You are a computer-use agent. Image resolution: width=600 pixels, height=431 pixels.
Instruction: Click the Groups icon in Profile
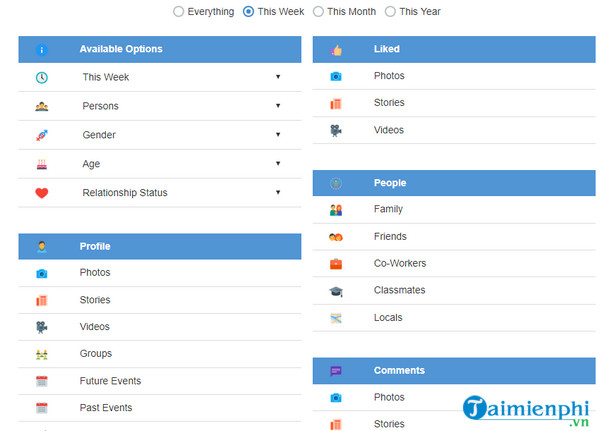point(41,354)
